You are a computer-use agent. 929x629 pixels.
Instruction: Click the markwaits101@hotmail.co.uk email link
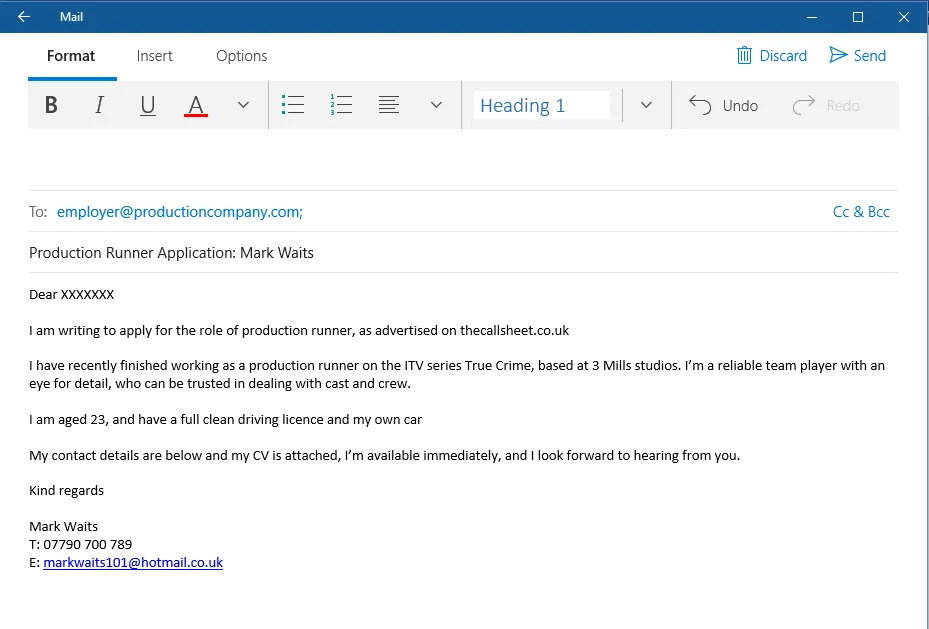click(x=133, y=562)
